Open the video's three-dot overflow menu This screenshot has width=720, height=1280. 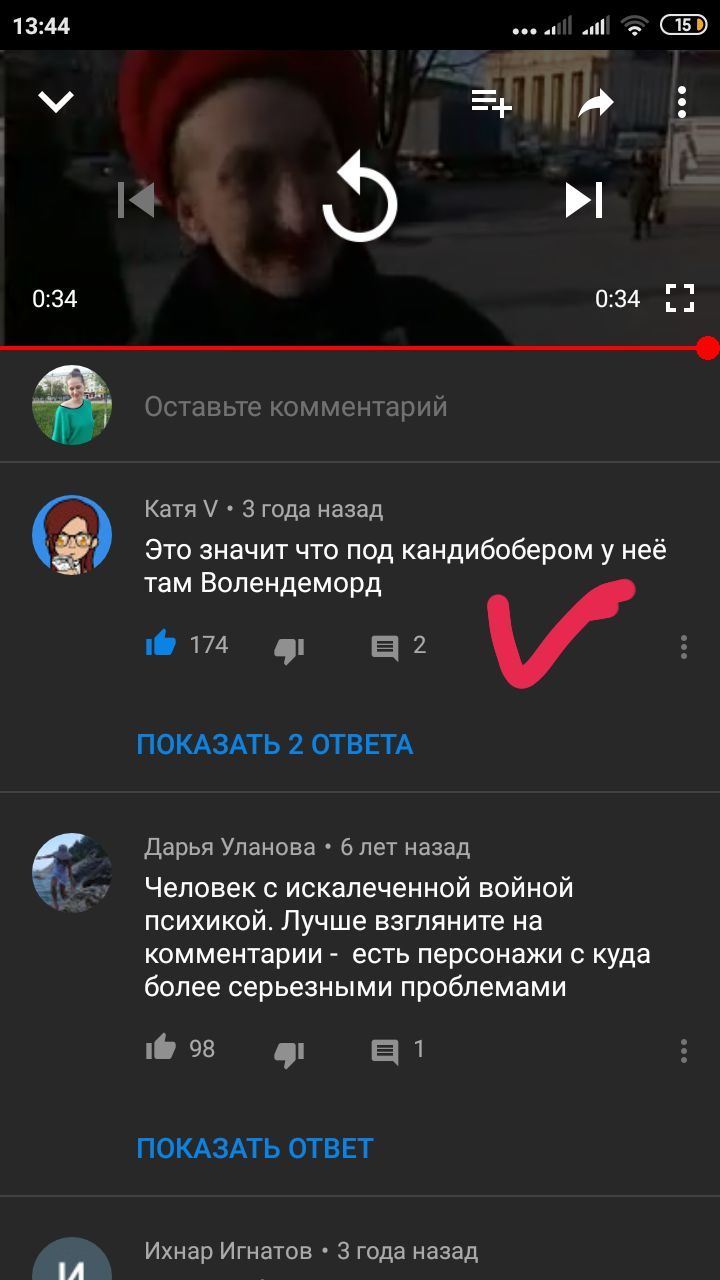point(681,101)
